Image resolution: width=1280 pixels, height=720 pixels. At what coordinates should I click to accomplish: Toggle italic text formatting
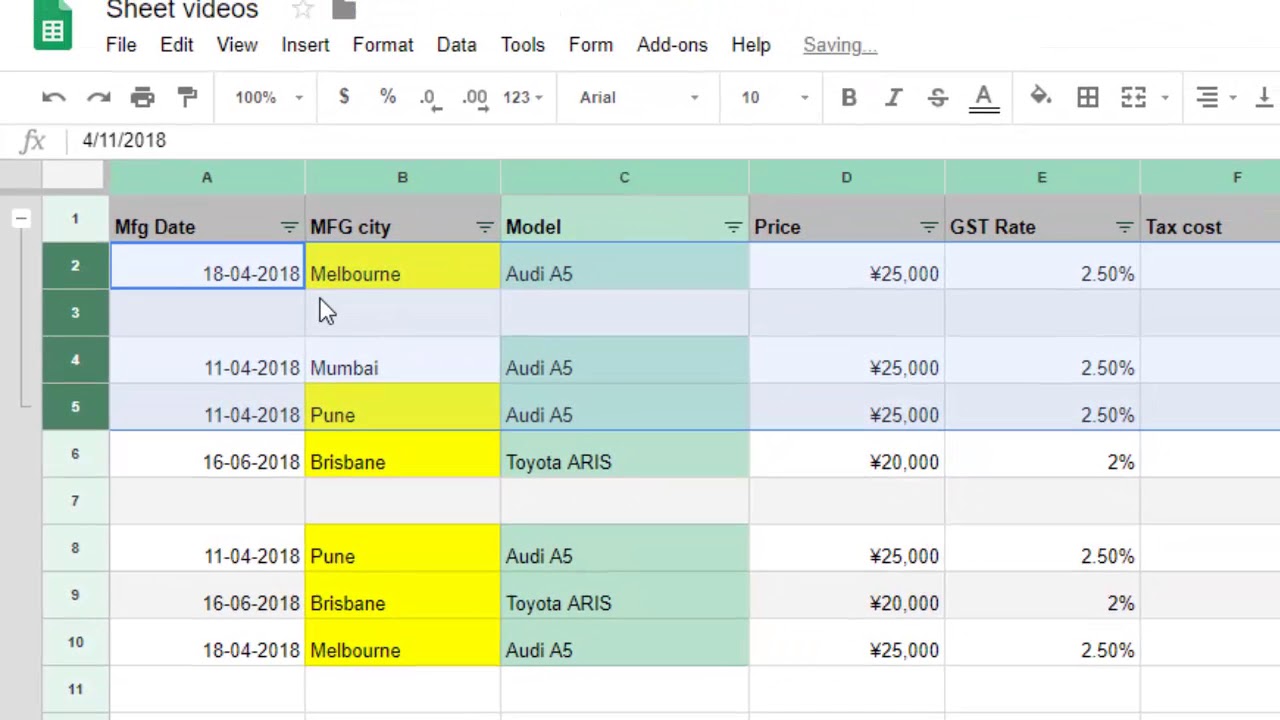pos(893,97)
